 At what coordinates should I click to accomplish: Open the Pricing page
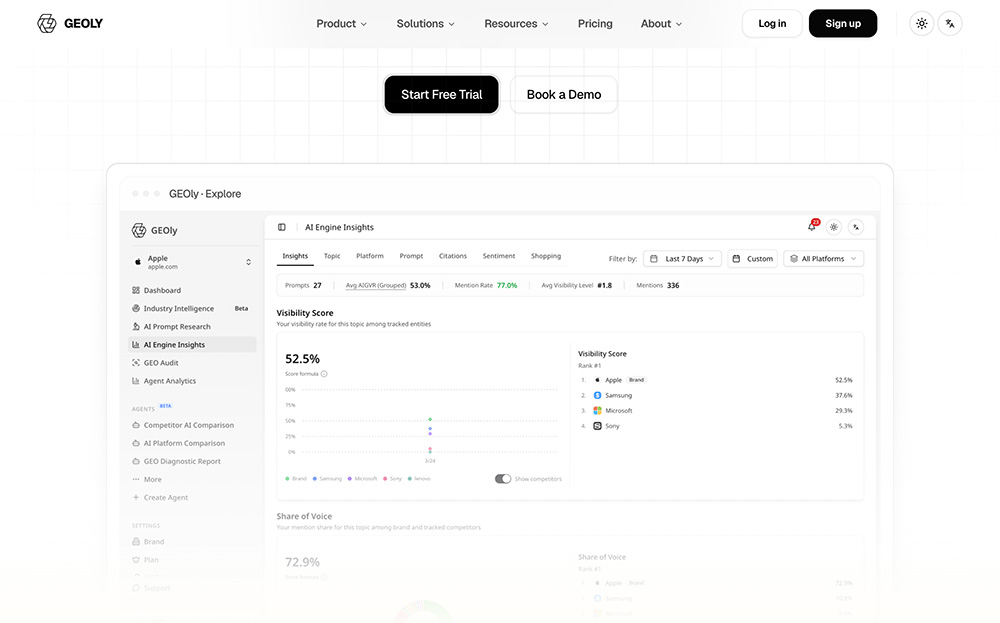595,24
